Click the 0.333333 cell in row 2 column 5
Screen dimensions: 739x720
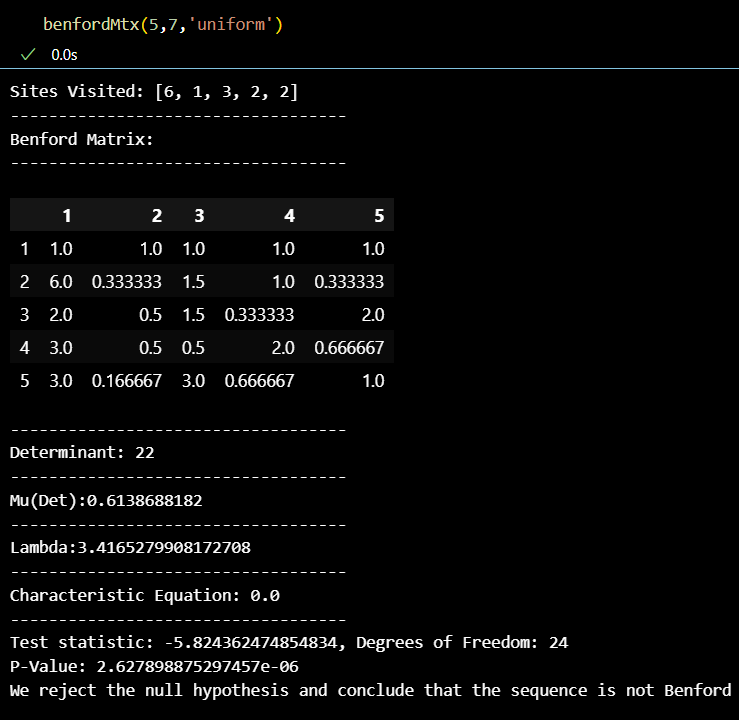point(349,282)
